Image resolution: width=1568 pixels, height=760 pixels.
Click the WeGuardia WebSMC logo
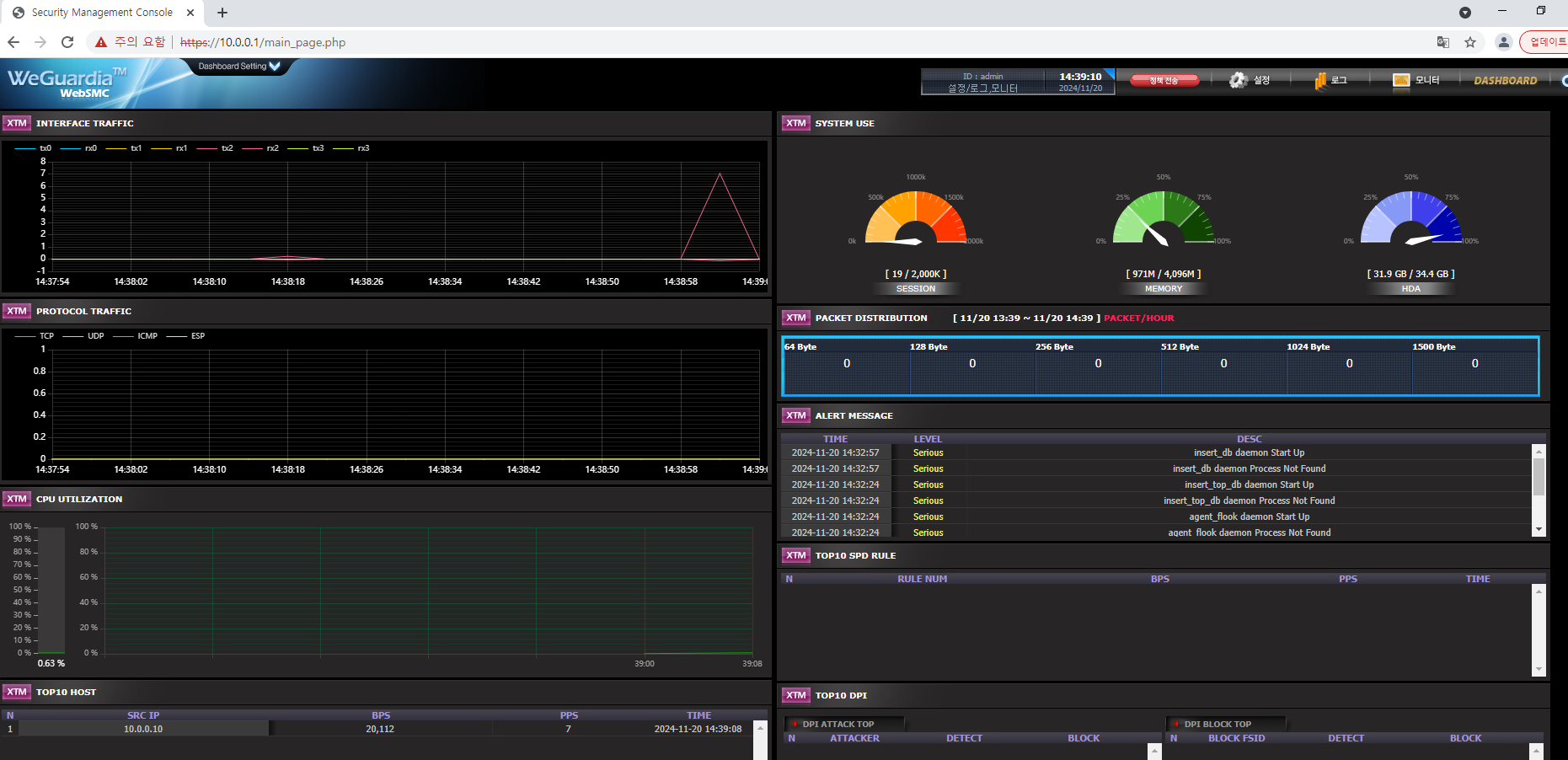pyautogui.click(x=67, y=83)
